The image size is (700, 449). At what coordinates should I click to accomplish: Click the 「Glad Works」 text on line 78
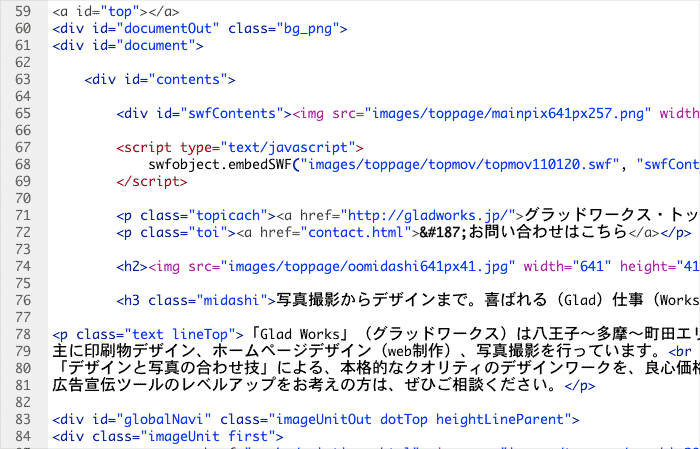(300, 334)
